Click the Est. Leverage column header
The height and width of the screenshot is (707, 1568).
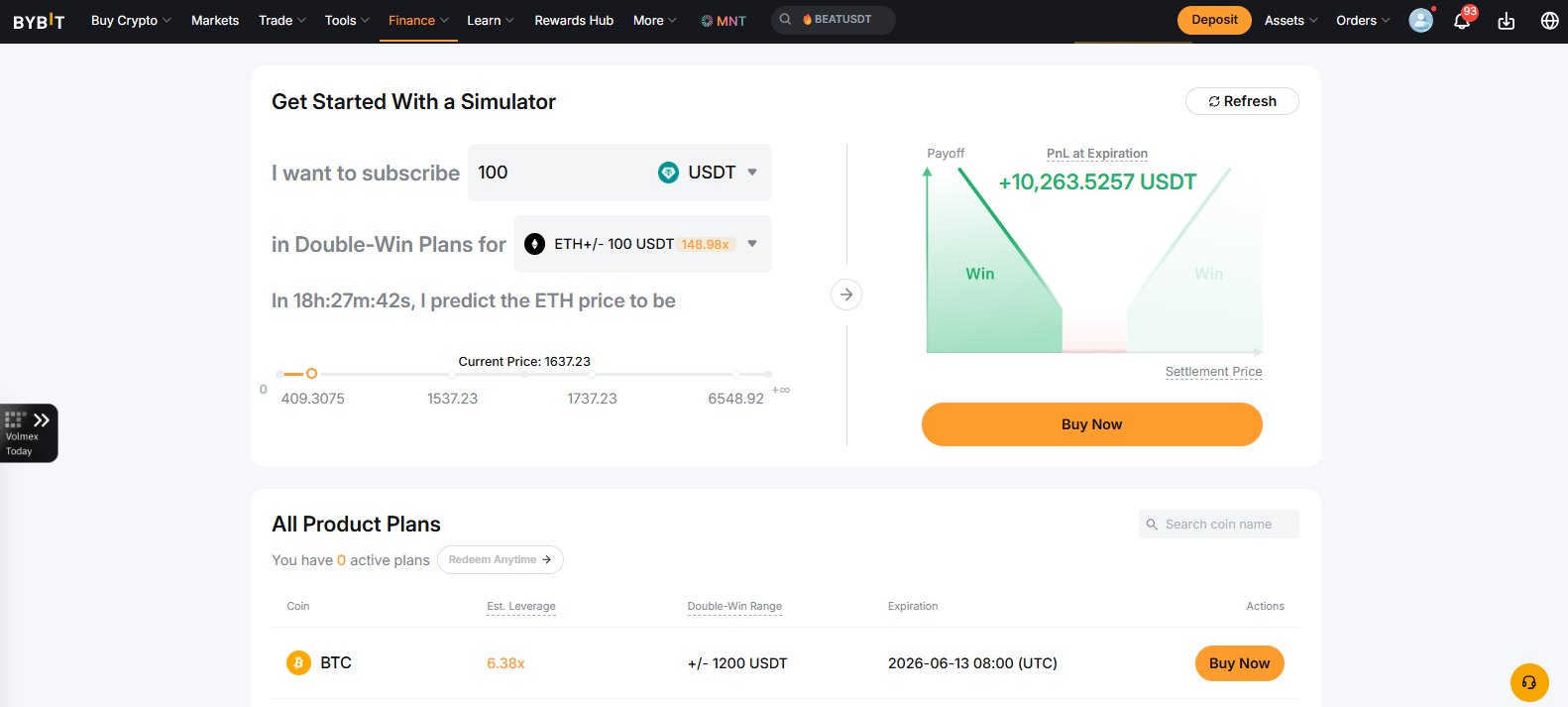click(521, 606)
